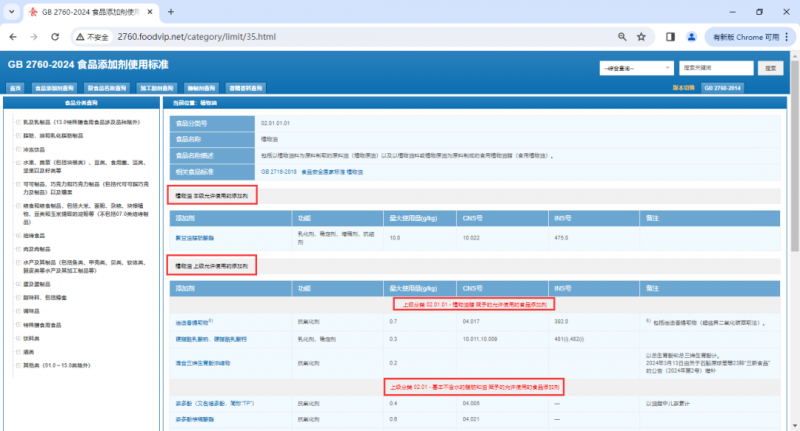Open the 综合查询 dropdown selector

coord(636,68)
